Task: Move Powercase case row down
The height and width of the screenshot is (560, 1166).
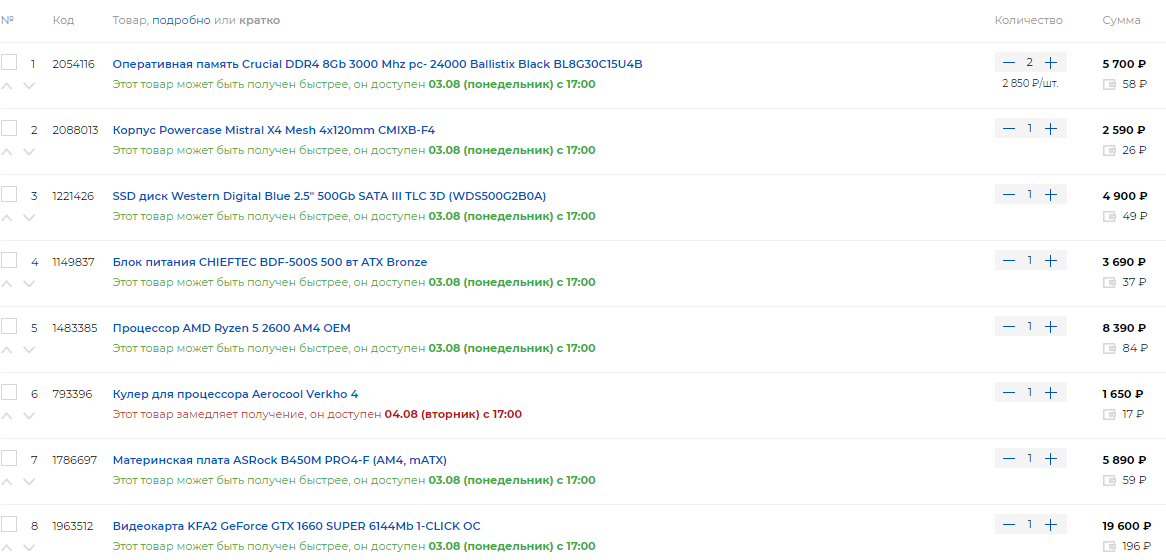Action: [x=29, y=152]
